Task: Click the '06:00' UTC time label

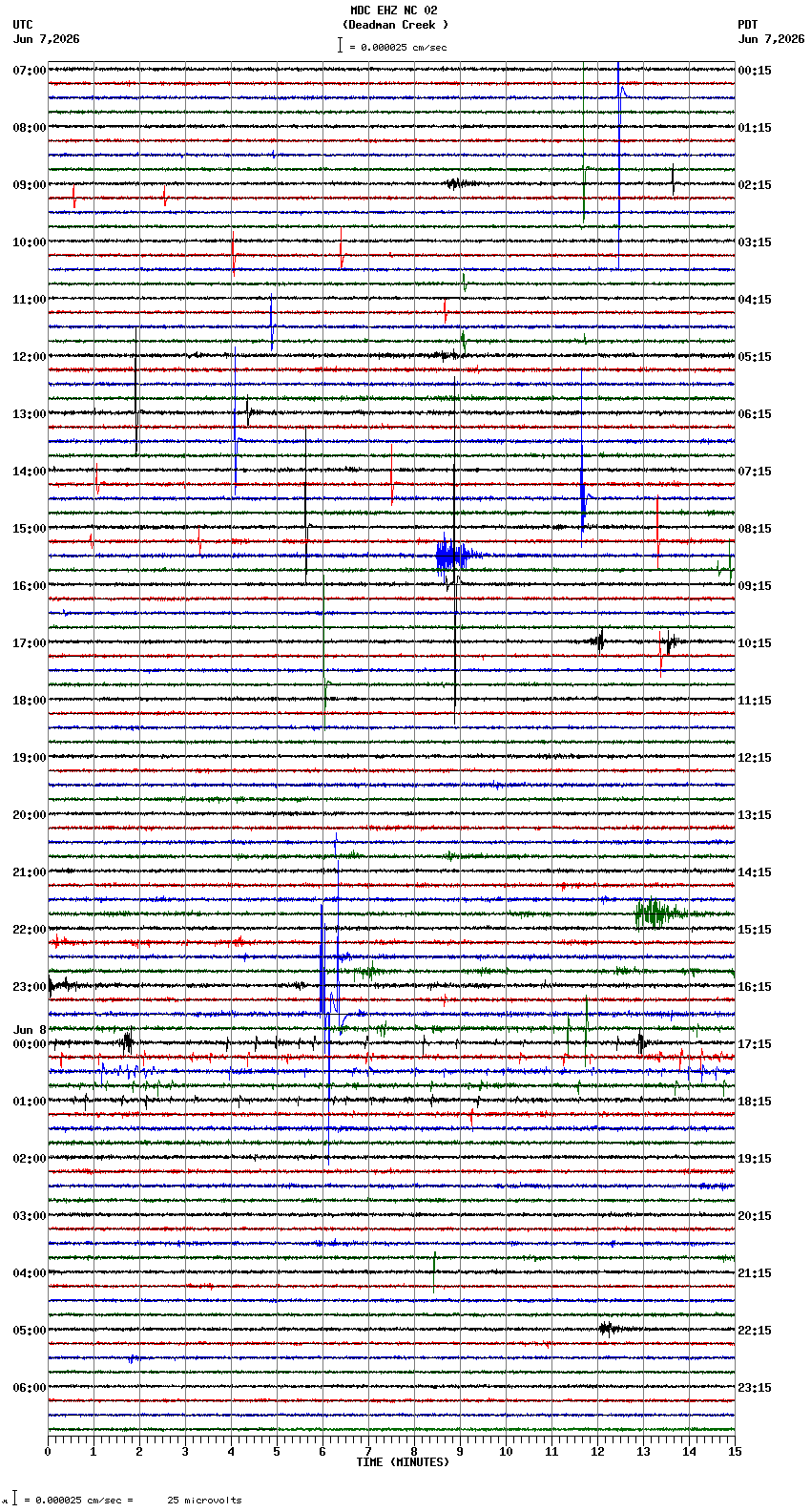Action: click(30, 1388)
